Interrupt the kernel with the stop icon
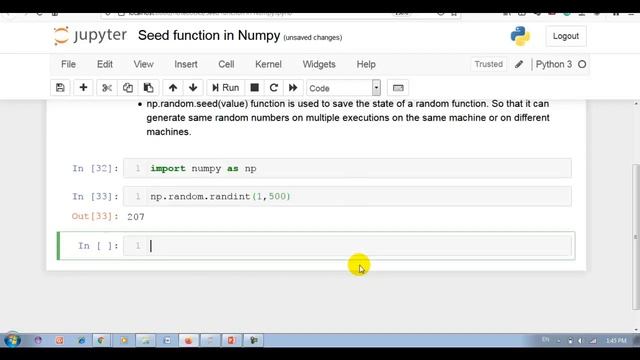The width and height of the screenshot is (640, 360). (x=254, y=88)
